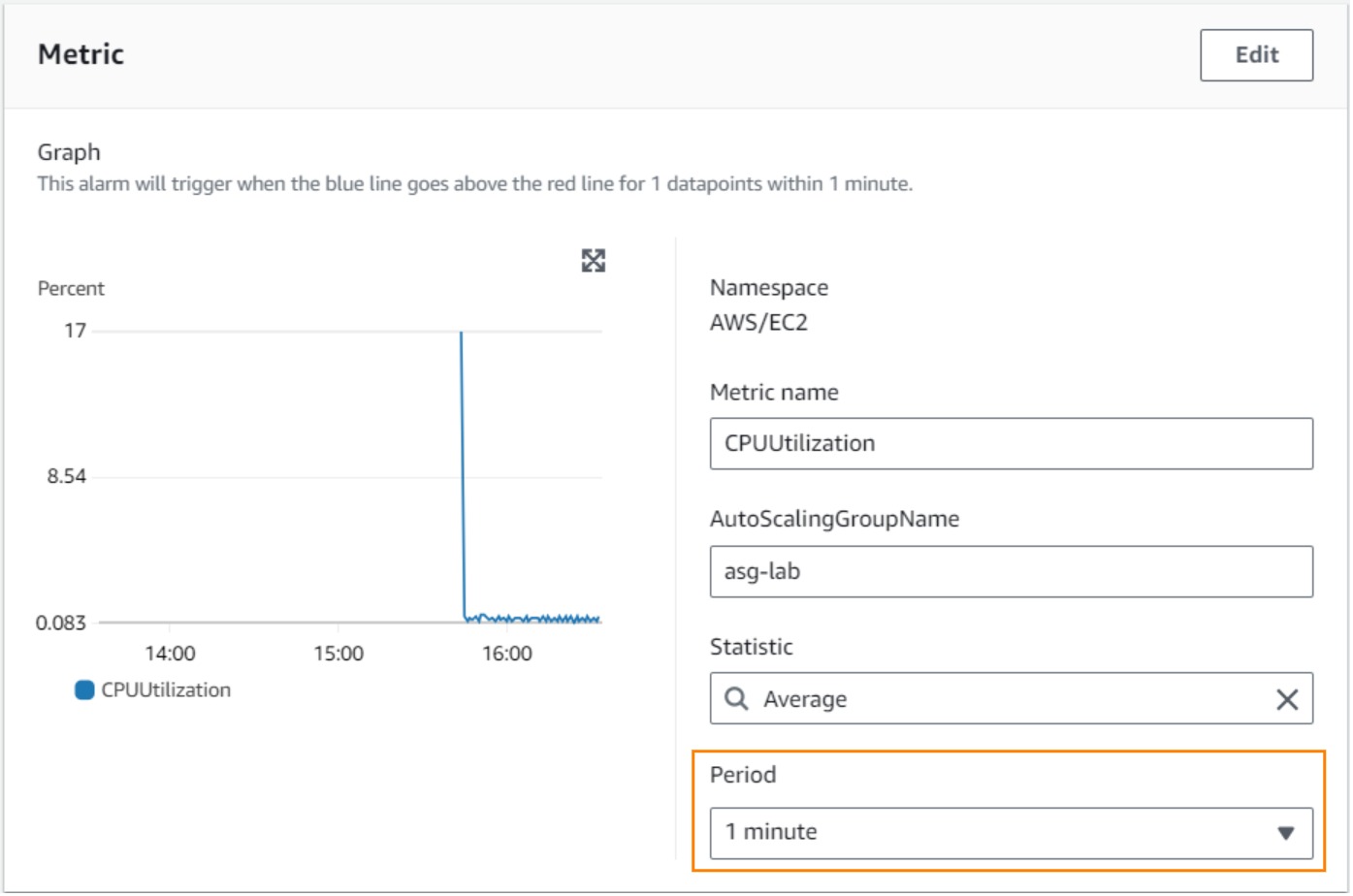
Task: Click the 16:00 time axis label
Action: (x=507, y=655)
